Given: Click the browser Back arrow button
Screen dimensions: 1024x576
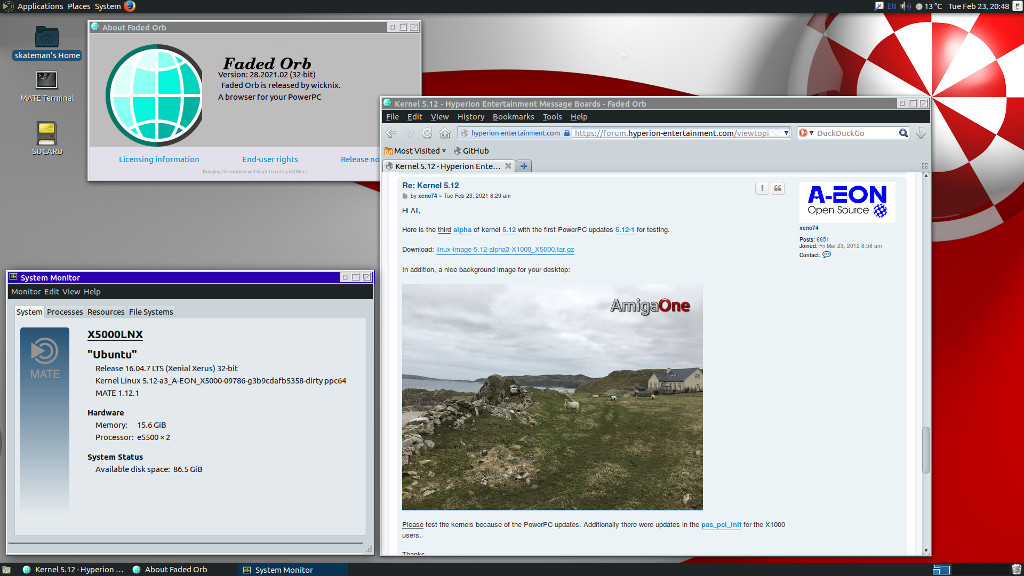Looking at the screenshot, I should click(x=391, y=133).
